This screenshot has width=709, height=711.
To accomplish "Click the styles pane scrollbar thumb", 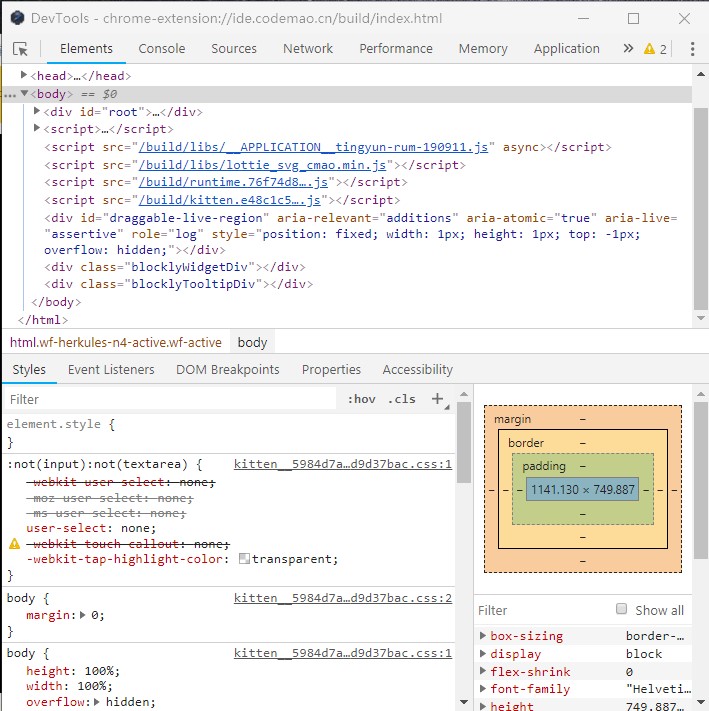I will (464, 442).
